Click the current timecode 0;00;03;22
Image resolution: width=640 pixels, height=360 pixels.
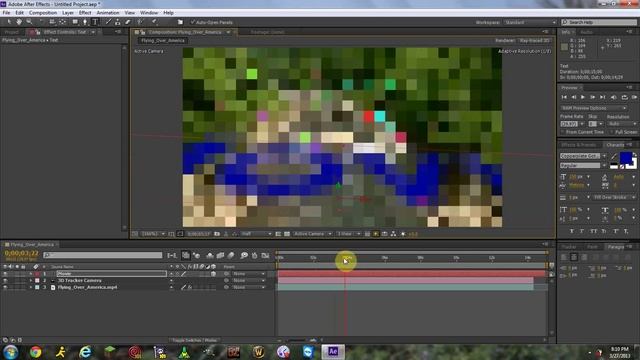tap(21, 253)
